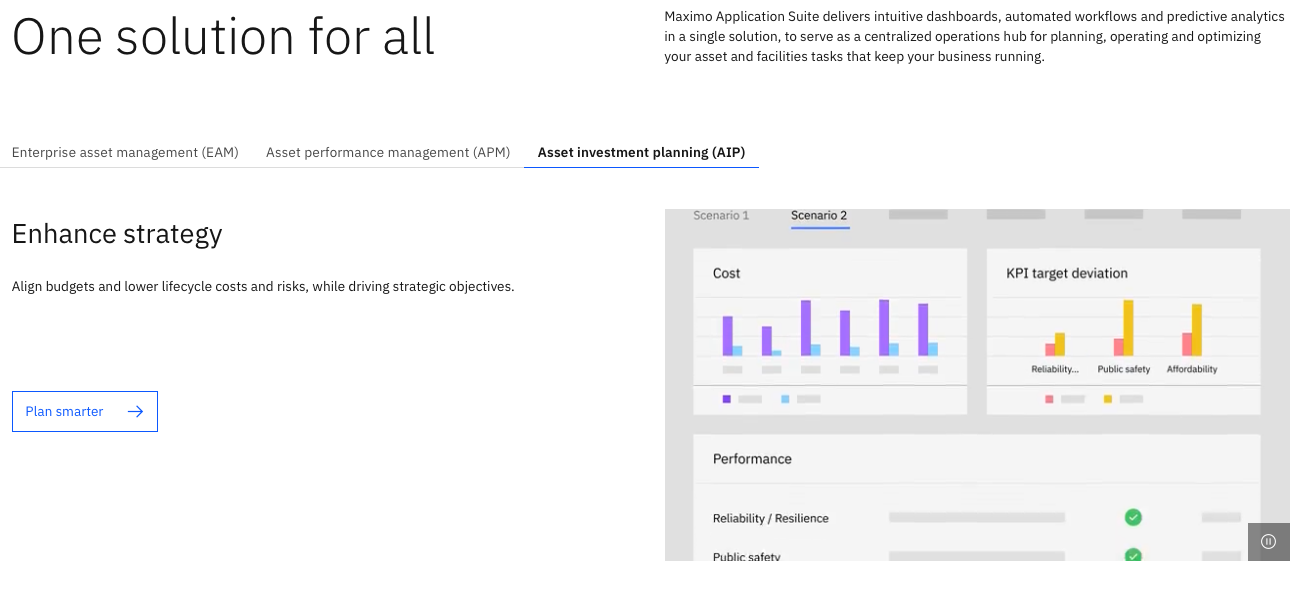Click the Reliability / Resilience row label
The height and width of the screenshot is (590, 1315).
click(x=770, y=518)
